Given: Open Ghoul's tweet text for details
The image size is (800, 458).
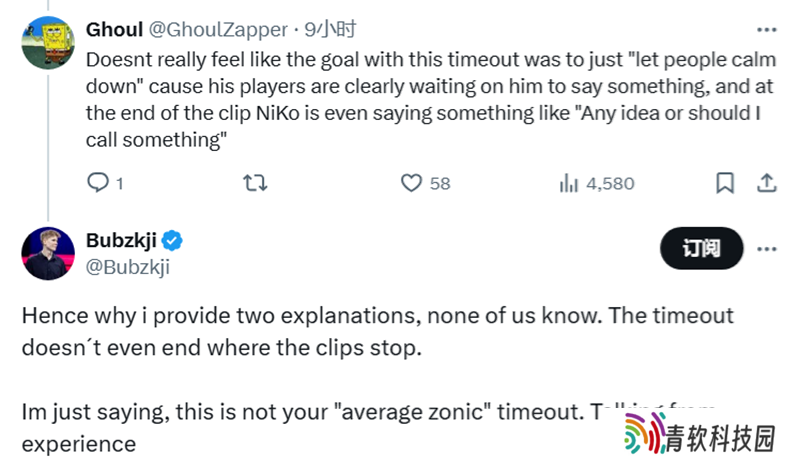Looking at the screenshot, I should [431, 99].
